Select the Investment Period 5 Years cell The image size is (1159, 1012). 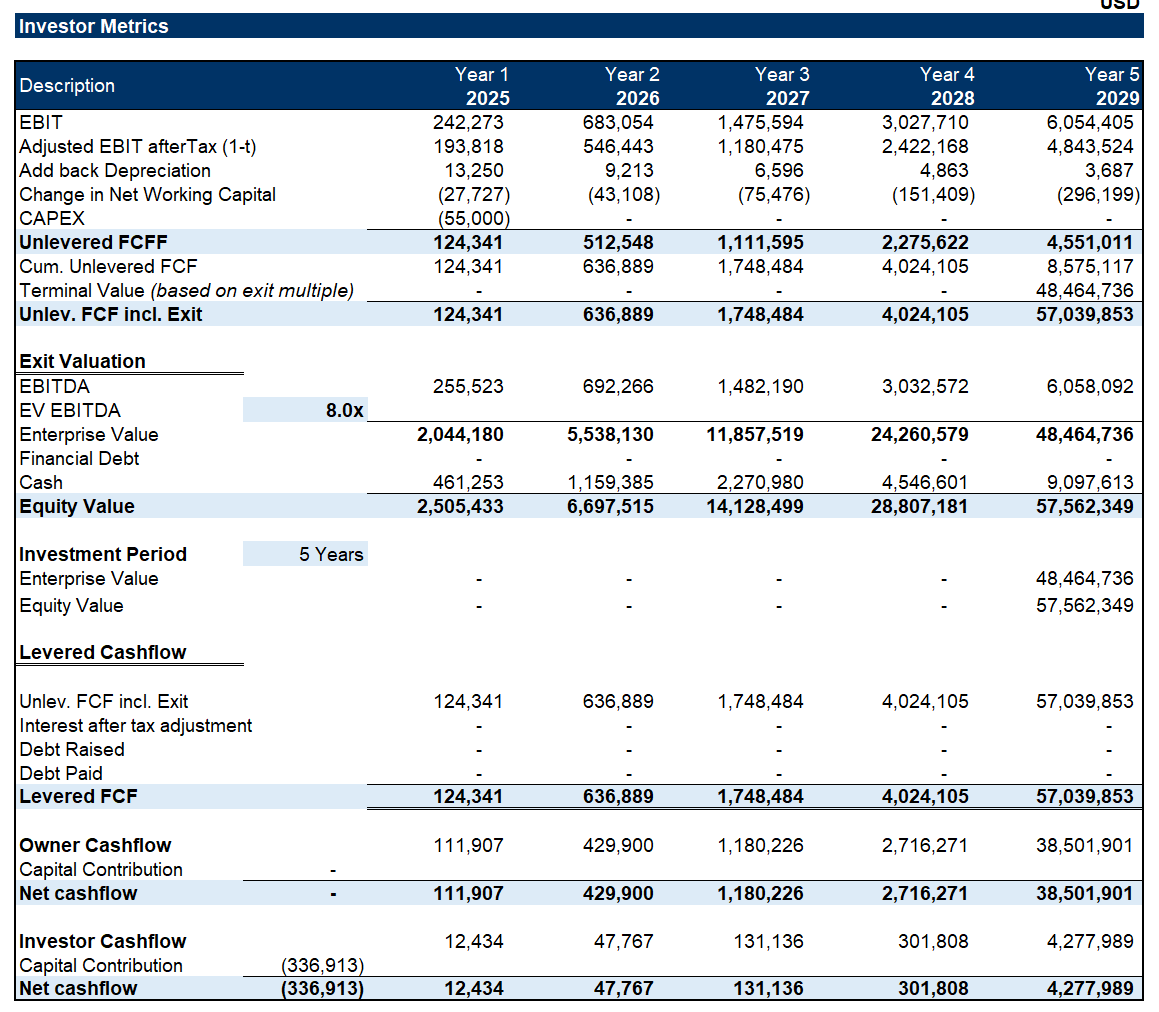(305, 554)
